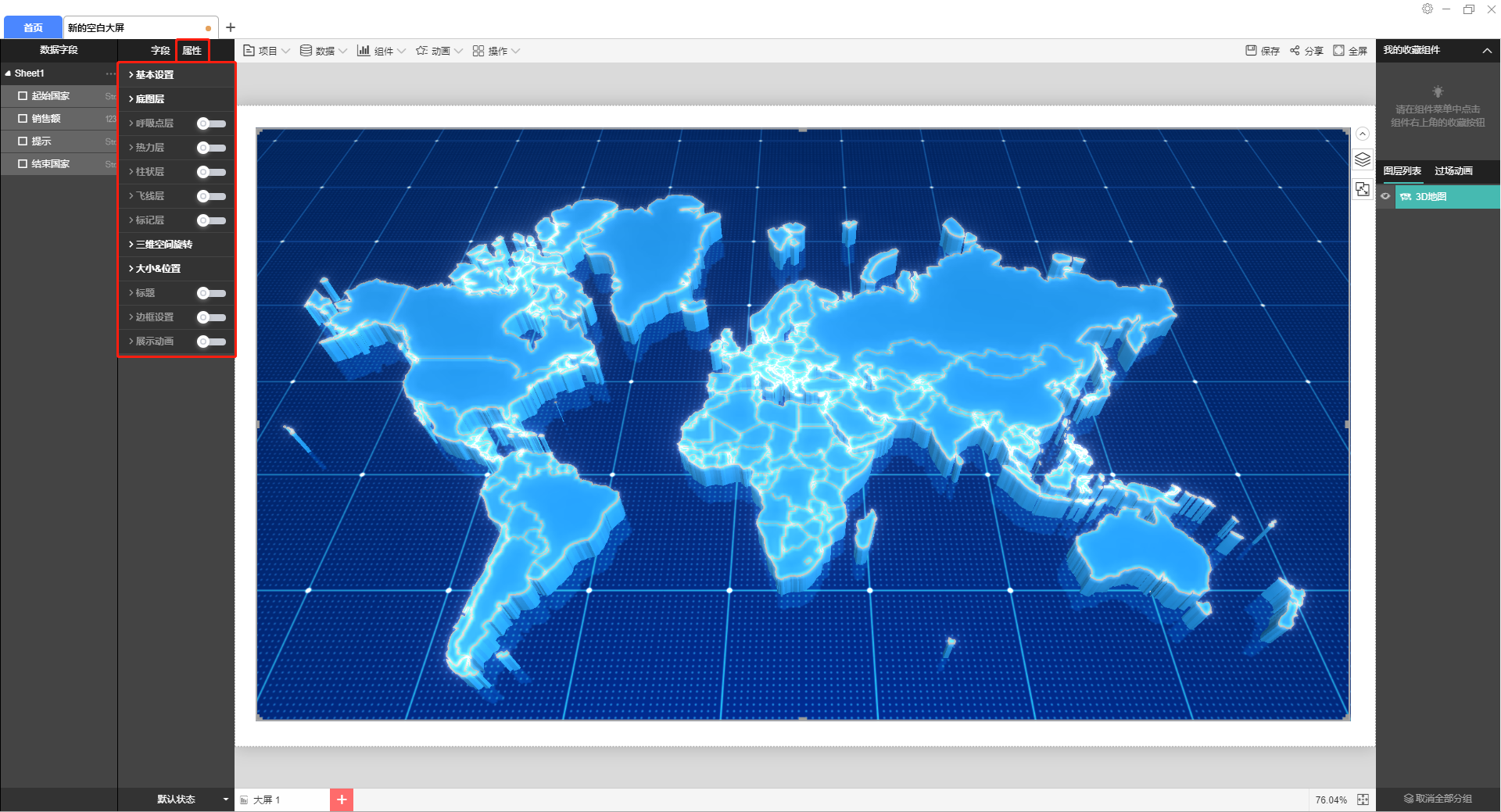The width and height of the screenshot is (1501, 812).
Task: Click the plus icon for new tab
Action: pyautogui.click(x=231, y=27)
